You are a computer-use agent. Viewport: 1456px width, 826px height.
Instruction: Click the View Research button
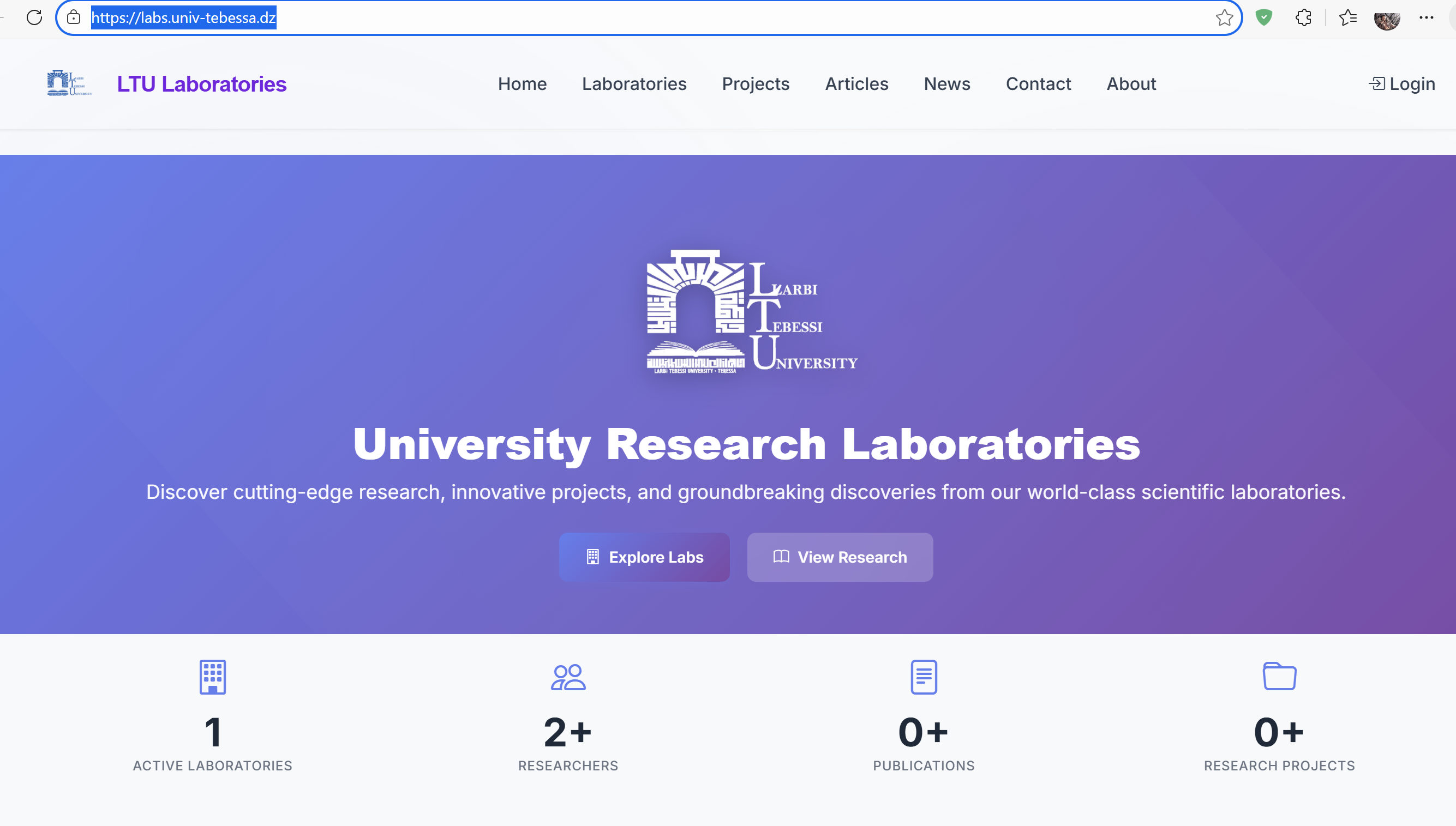click(840, 557)
